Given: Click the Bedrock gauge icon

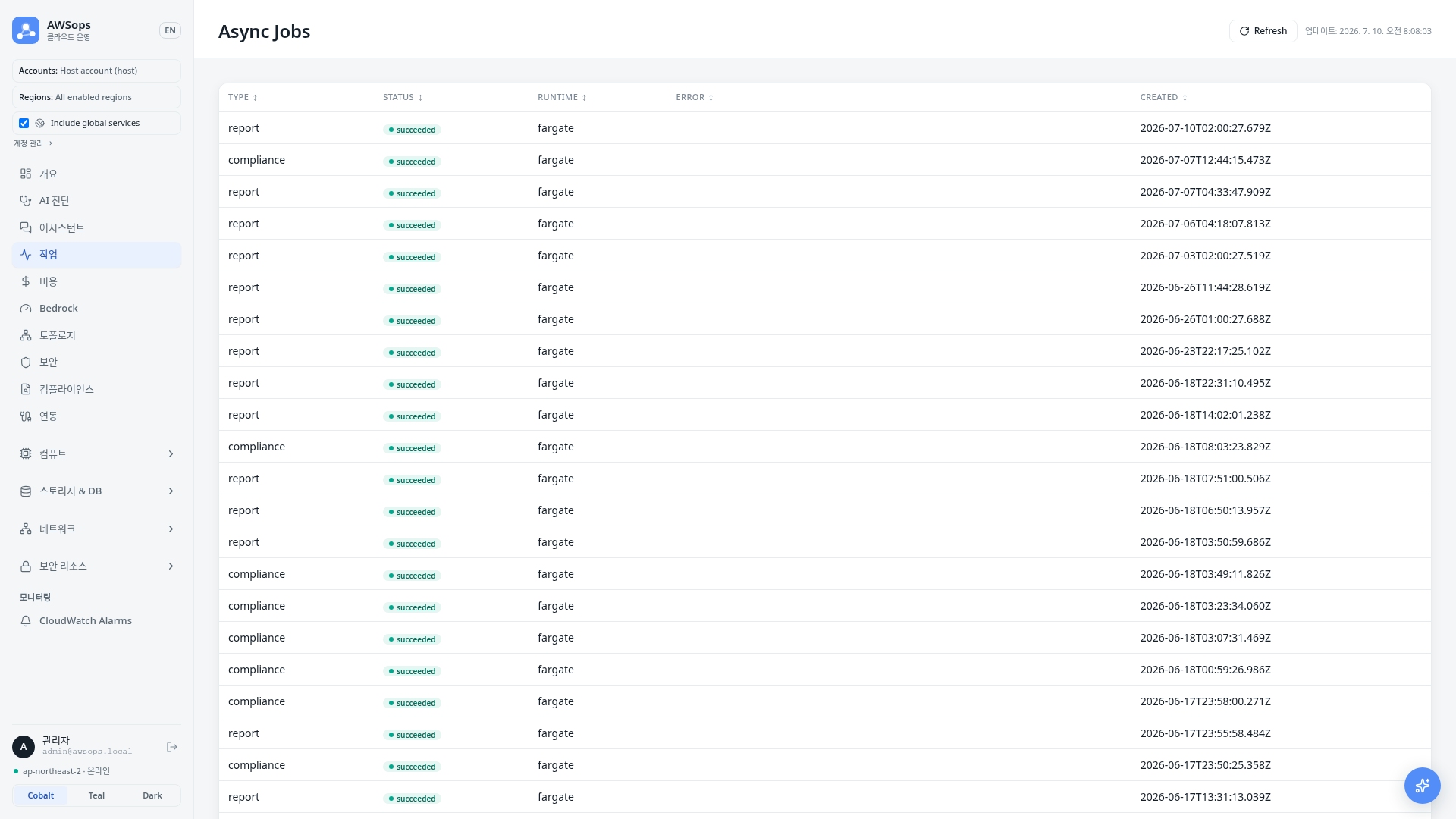Looking at the screenshot, I should 26,309.
